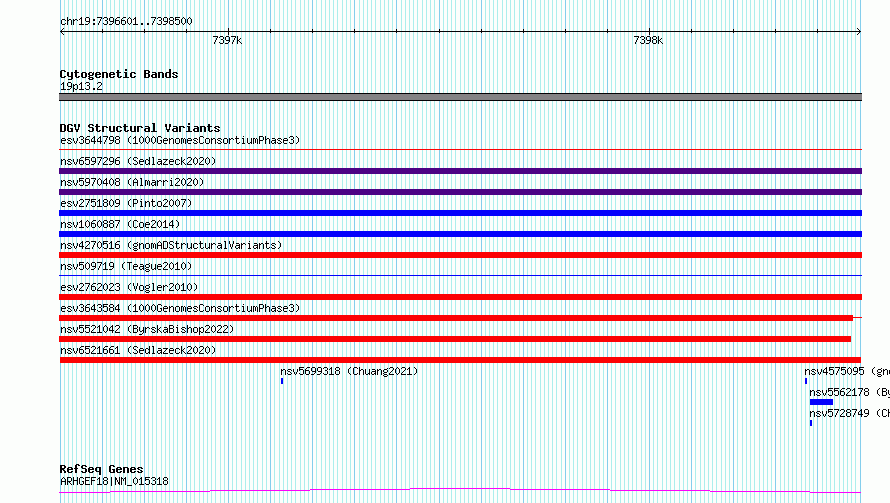The image size is (890, 503).
Task: Click the 7397k ruler tick label
Action: point(227,40)
